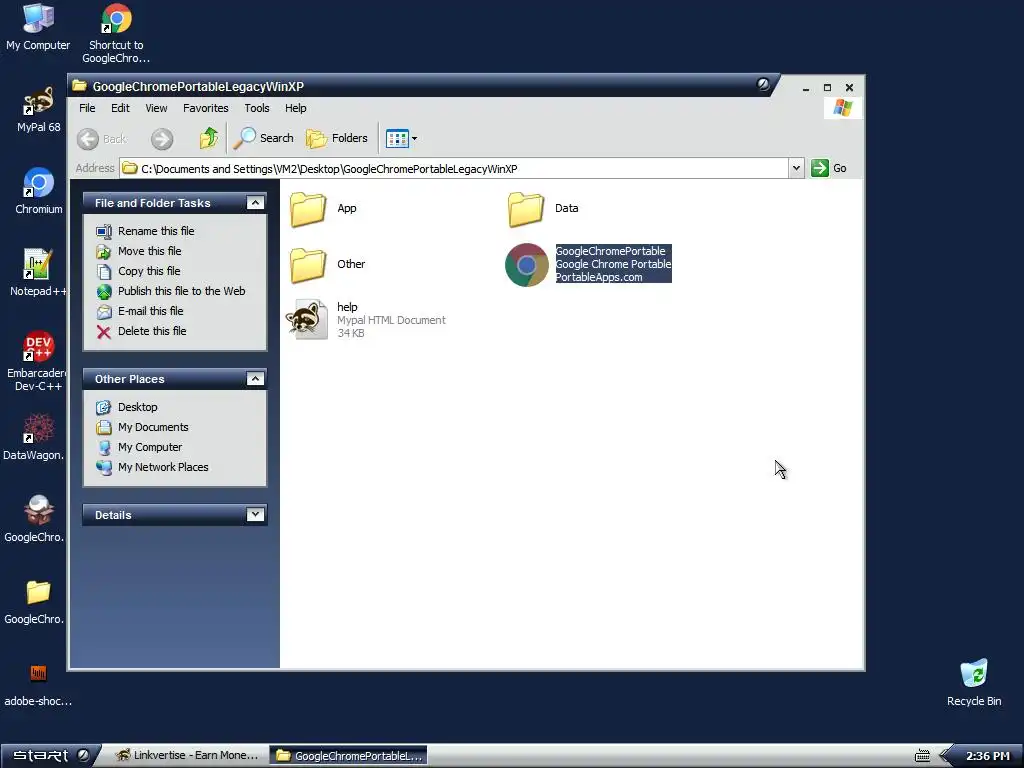Screen dimensions: 1024x768
Task: Open the Views dropdown in toolbar
Action: pos(401,138)
